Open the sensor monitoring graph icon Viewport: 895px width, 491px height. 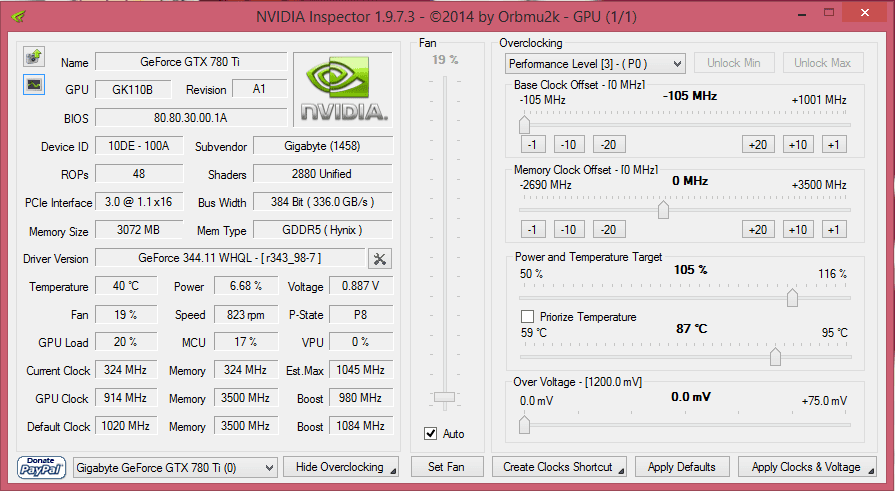[34, 85]
